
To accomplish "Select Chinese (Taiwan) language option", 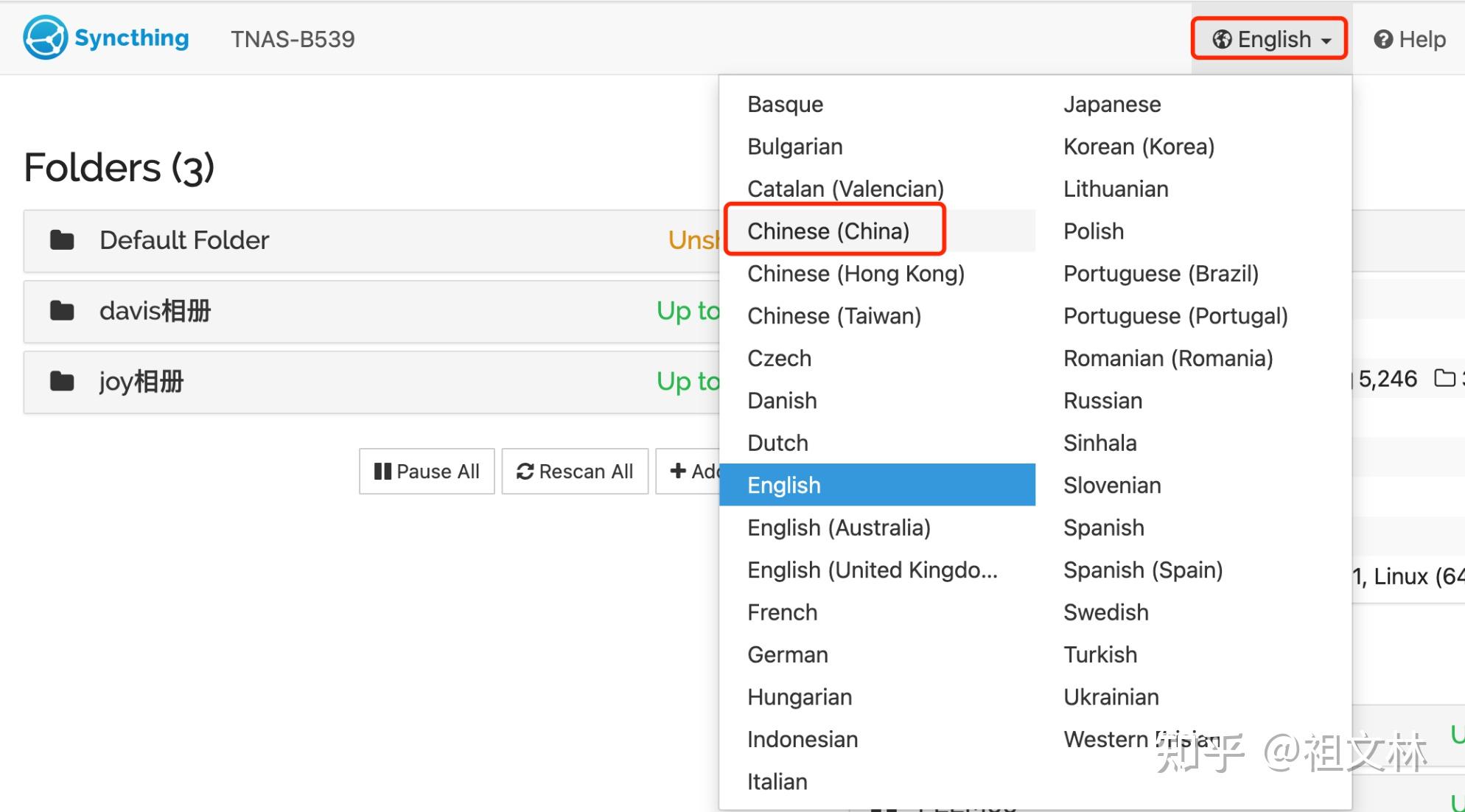I will 834,316.
